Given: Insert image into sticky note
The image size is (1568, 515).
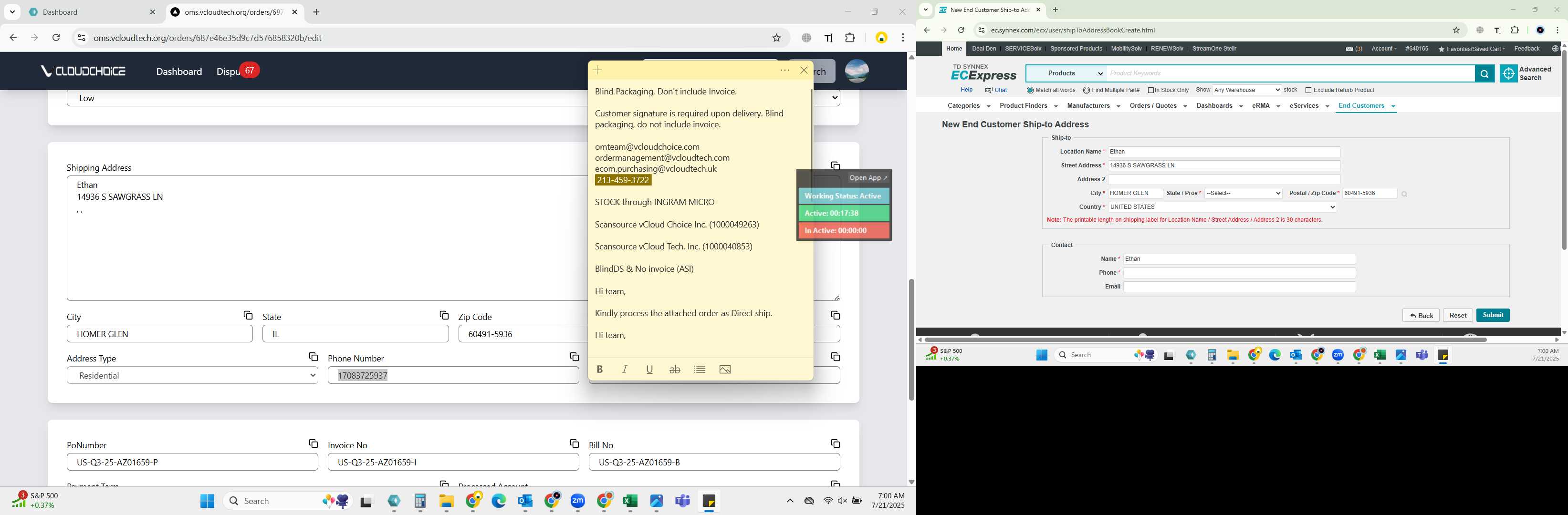Looking at the screenshot, I should [725, 369].
